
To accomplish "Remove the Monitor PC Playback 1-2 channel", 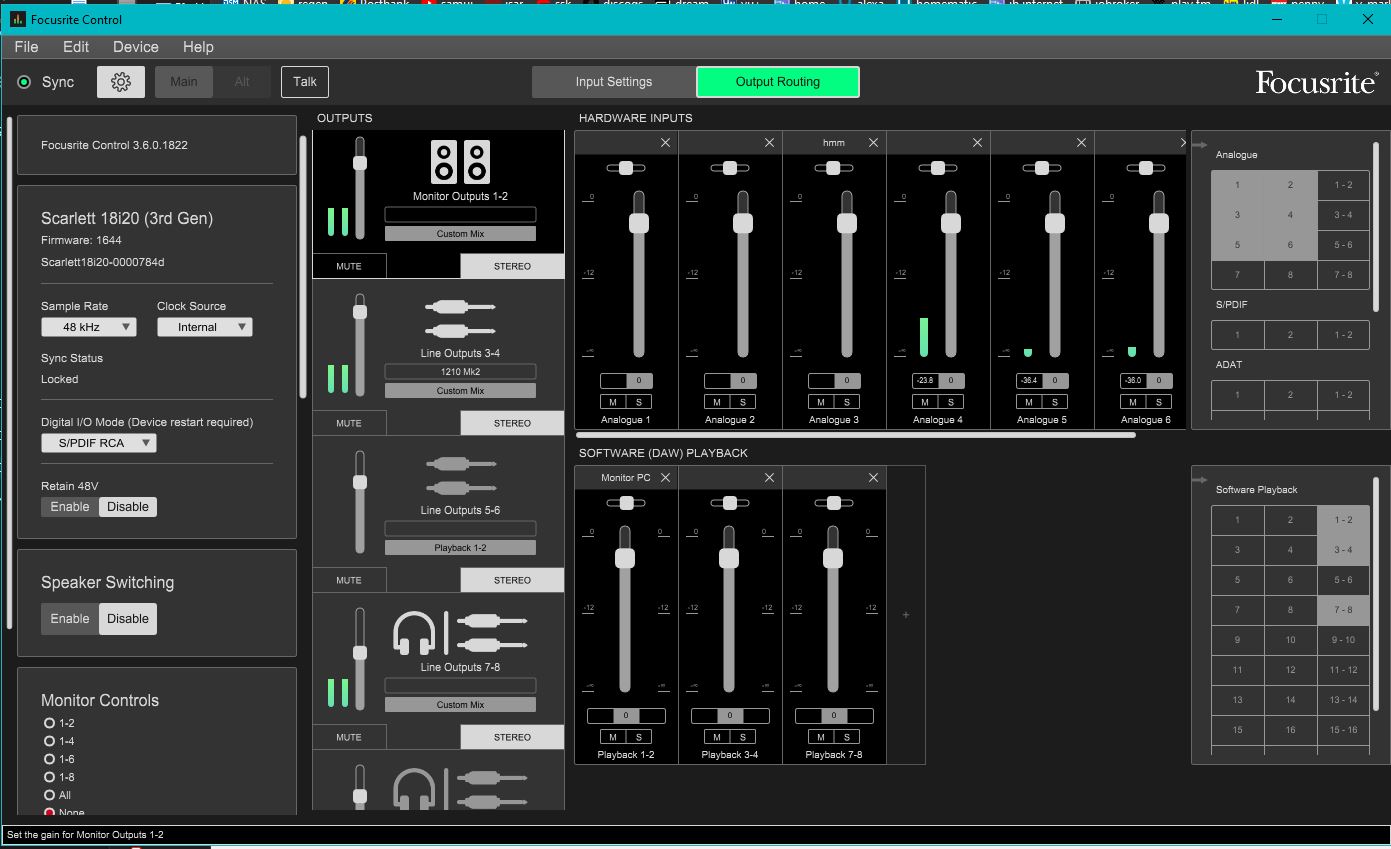I will coord(666,478).
